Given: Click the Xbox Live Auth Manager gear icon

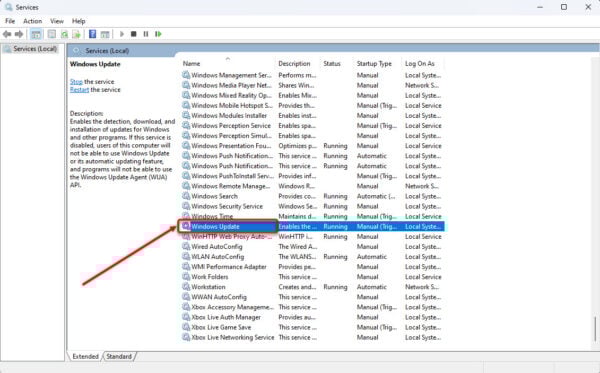Looking at the screenshot, I should tap(186, 317).
